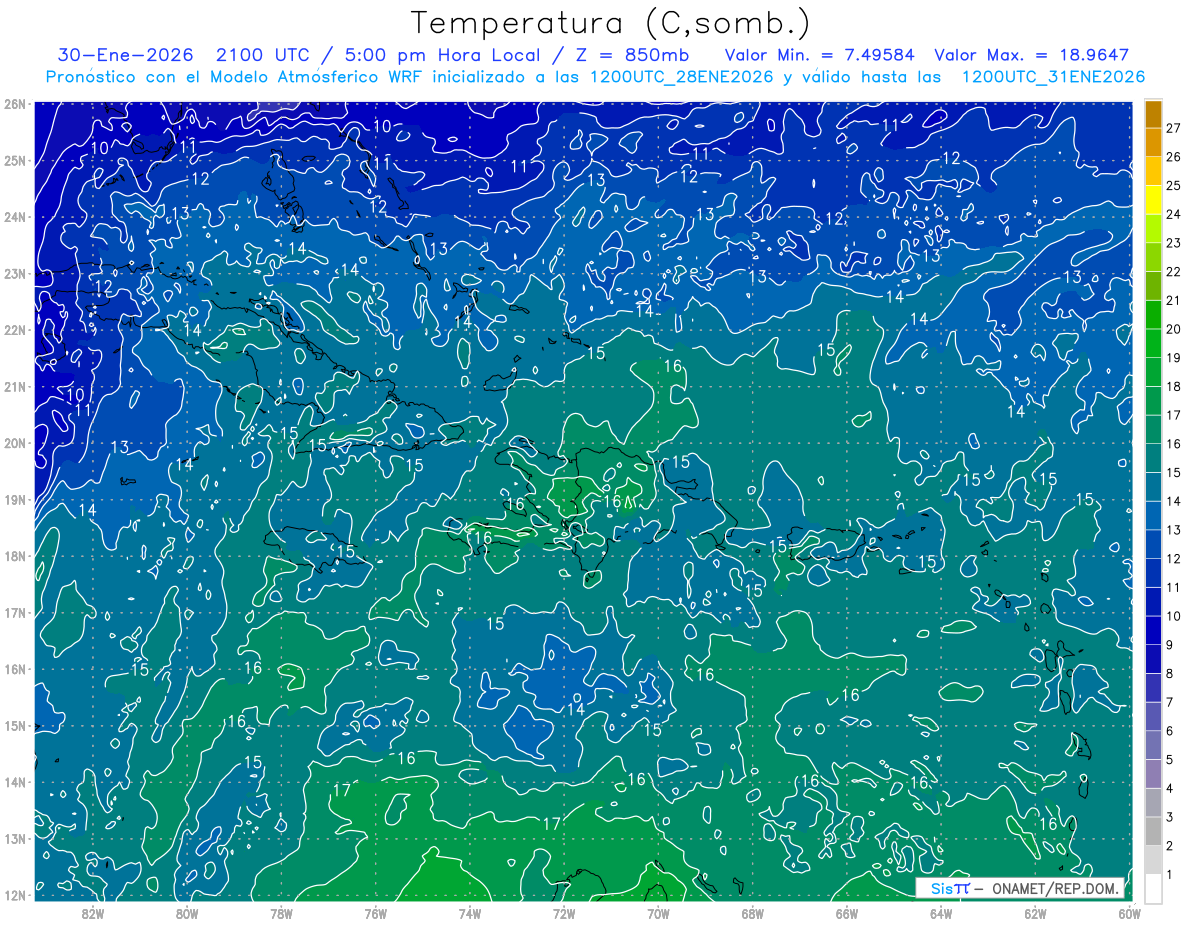The width and height of the screenshot is (1200, 927).
Task: Click the latitude axis label "14N"
Action: click(x=15, y=782)
